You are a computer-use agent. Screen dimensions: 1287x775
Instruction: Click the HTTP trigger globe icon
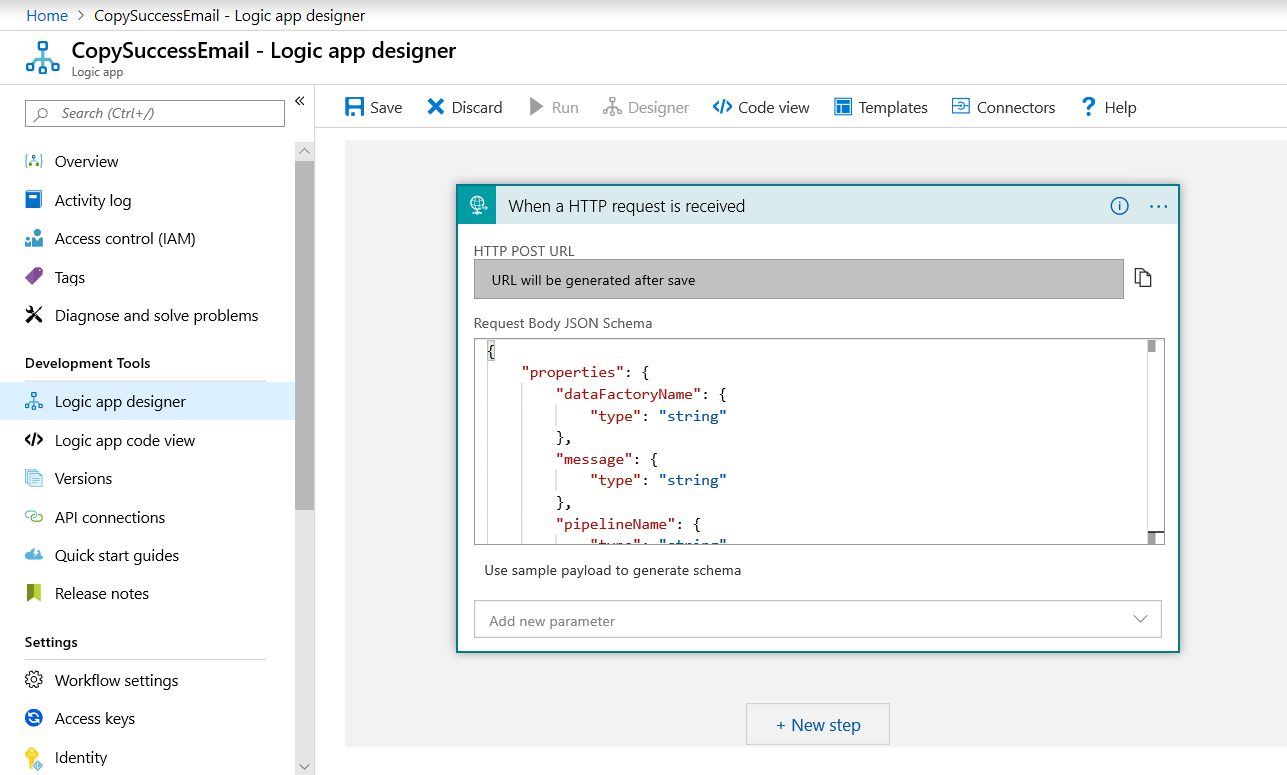point(476,205)
